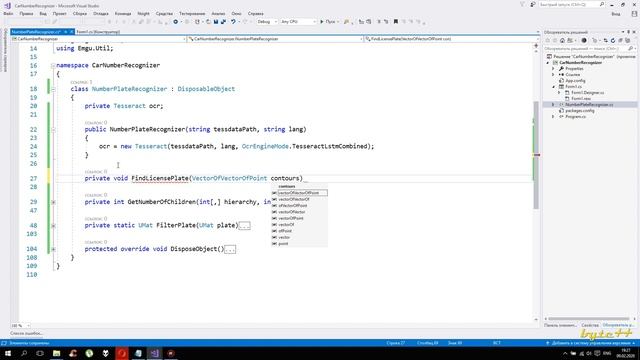Expand the collapsed FilterPlate method

pos(53,226)
